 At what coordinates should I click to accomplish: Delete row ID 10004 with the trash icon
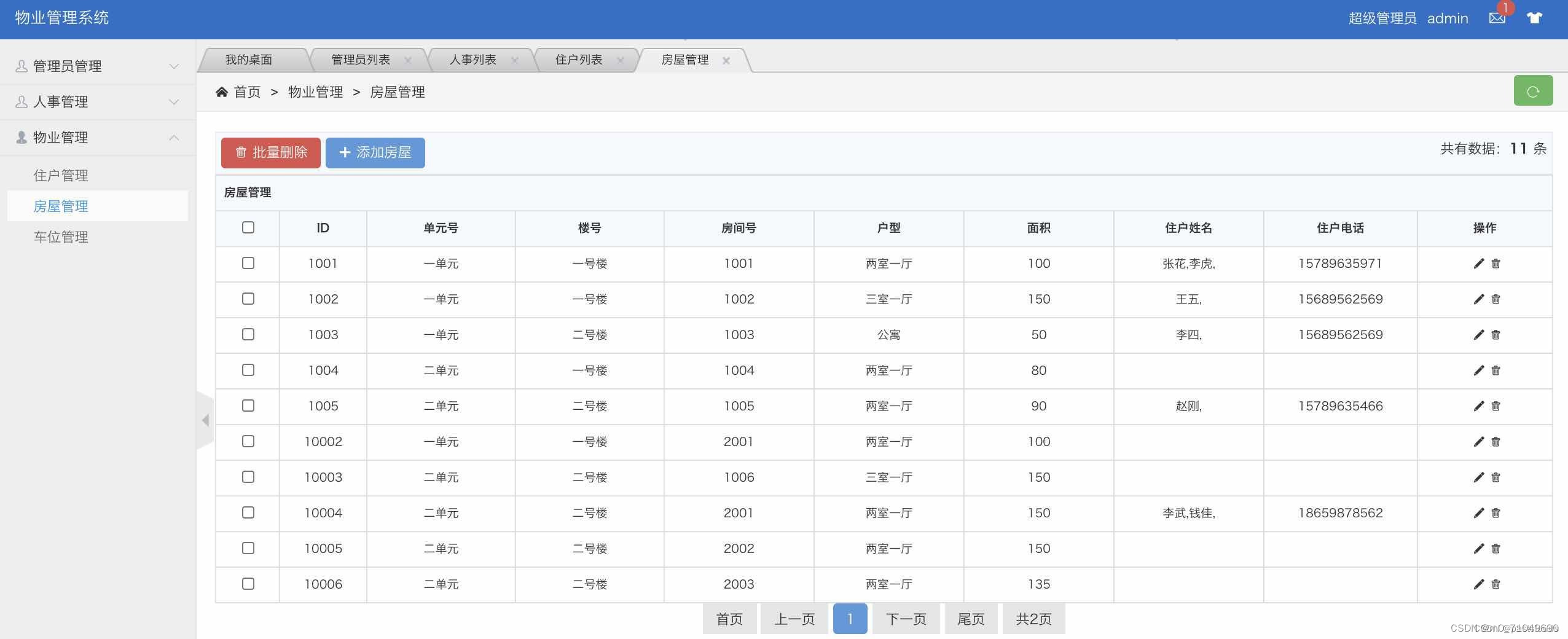(x=1495, y=513)
